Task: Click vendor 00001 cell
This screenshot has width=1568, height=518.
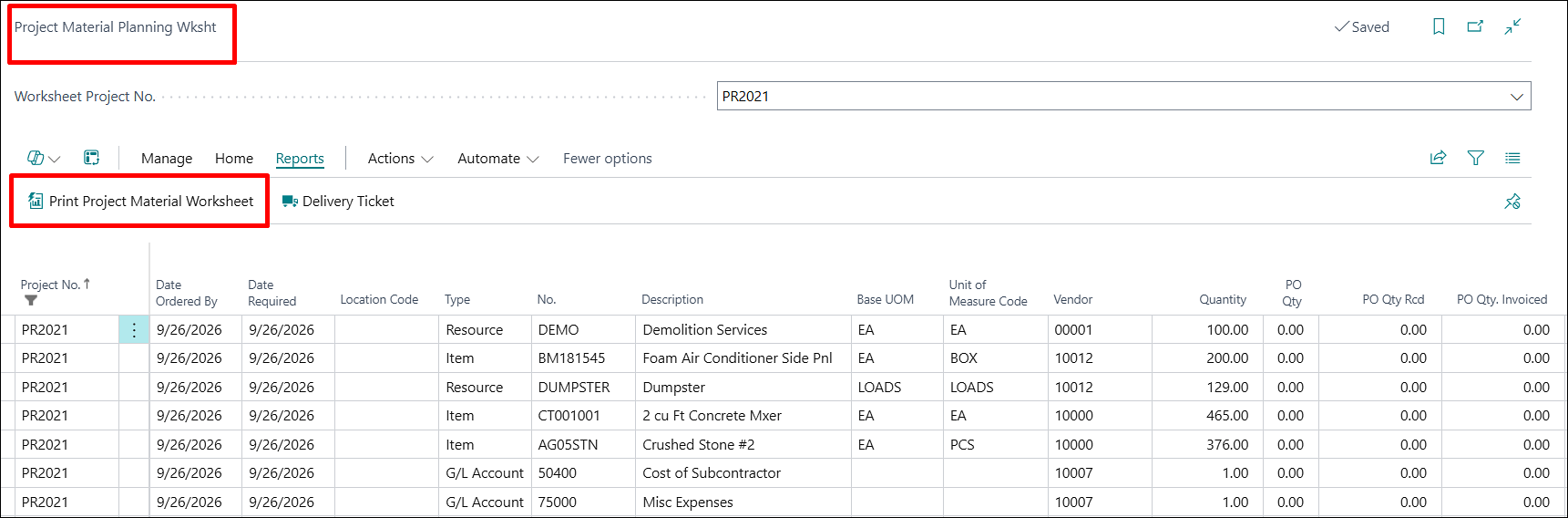Action: (1100, 330)
